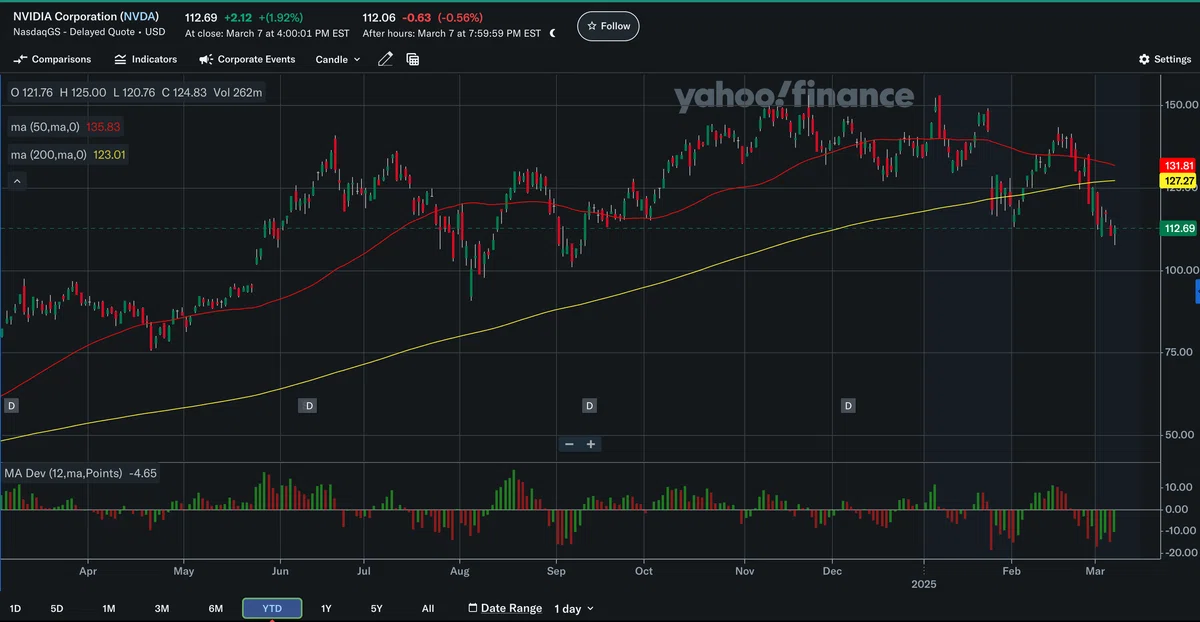
Task: Select the 1M range tab
Action: click(x=109, y=608)
